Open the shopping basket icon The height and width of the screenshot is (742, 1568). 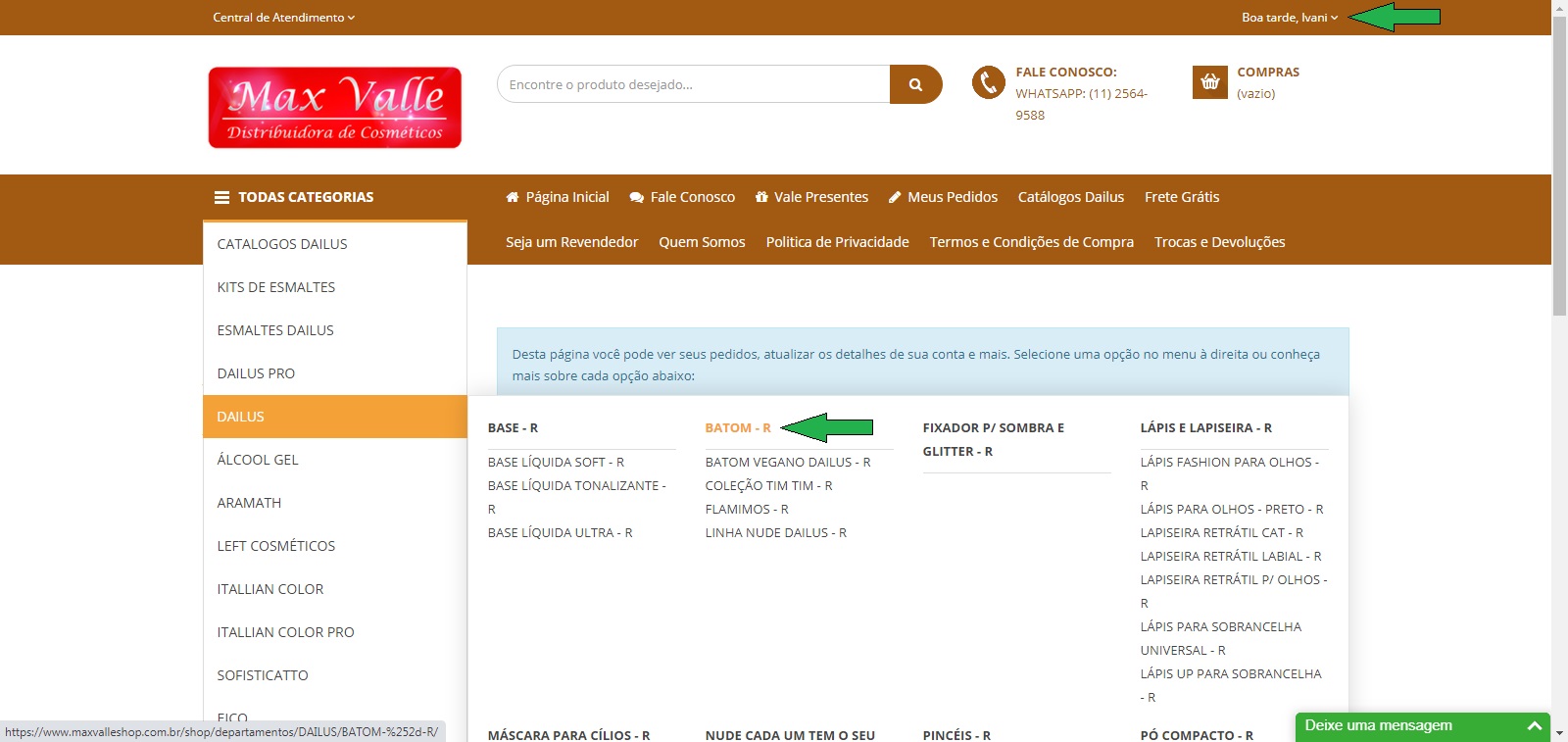pos(1210,82)
